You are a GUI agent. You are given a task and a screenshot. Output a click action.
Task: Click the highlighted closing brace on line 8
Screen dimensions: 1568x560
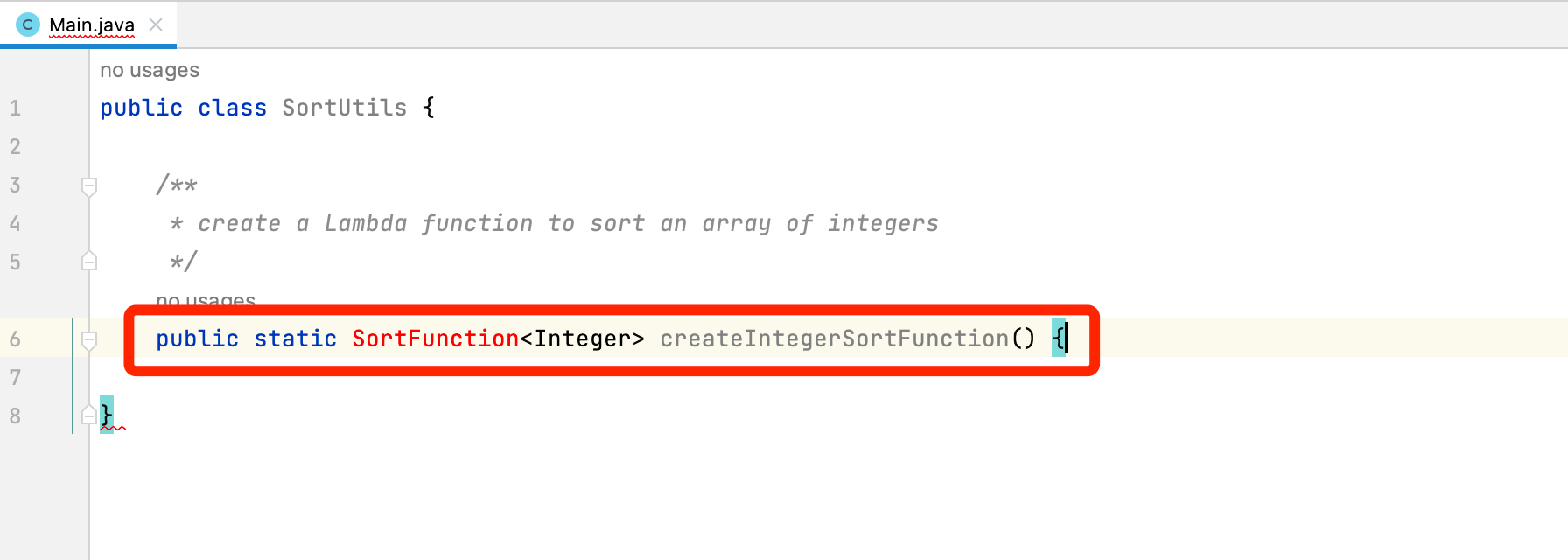pos(106,414)
